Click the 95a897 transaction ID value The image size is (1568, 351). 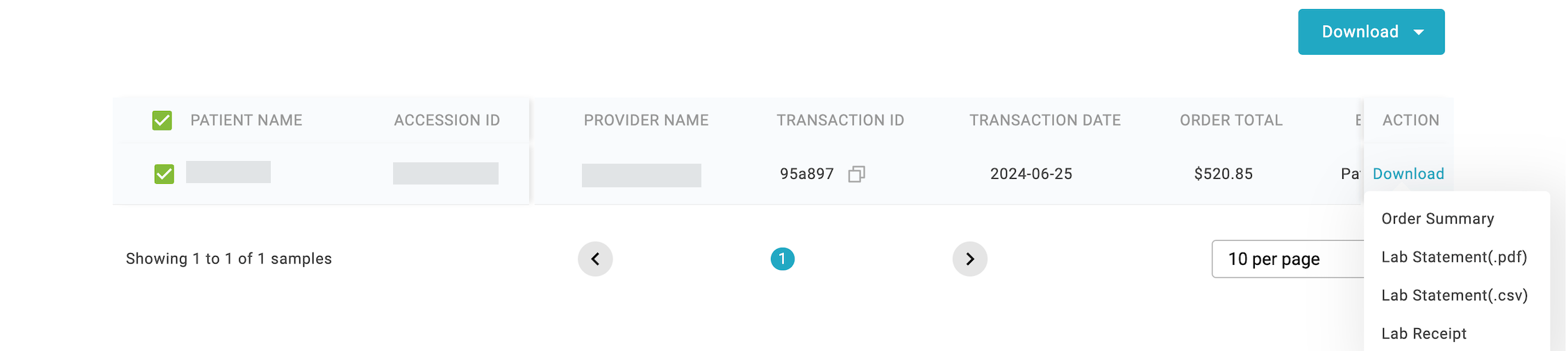(x=806, y=174)
